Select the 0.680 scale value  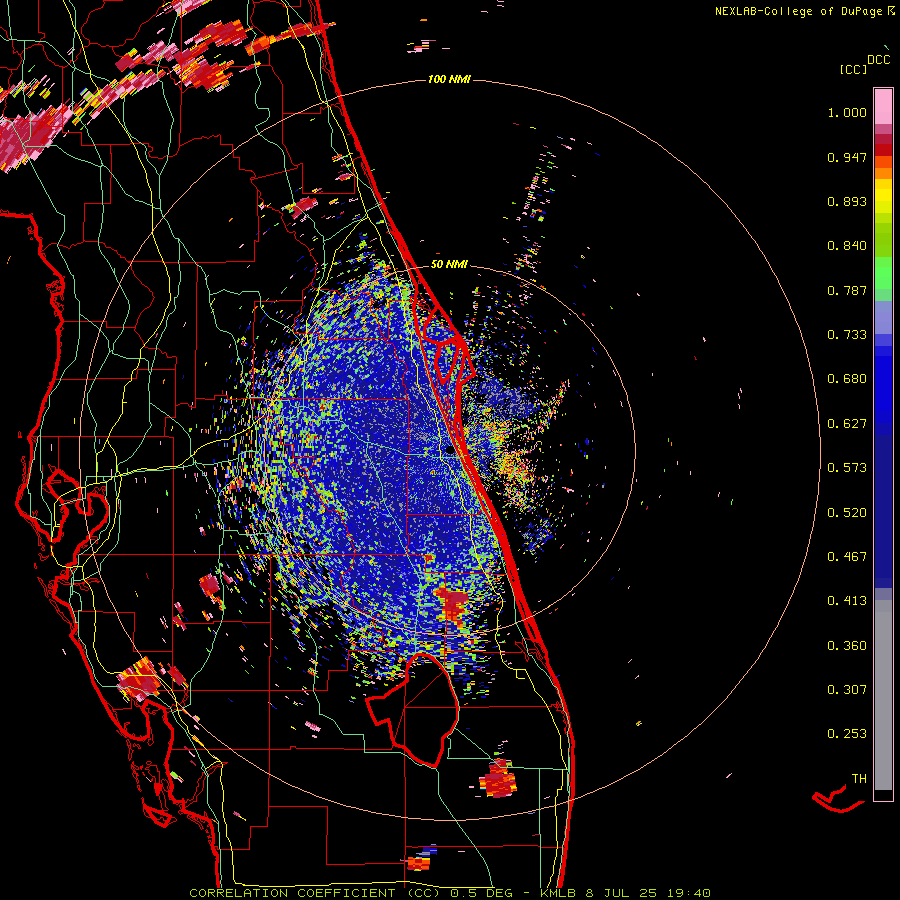pos(847,379)
